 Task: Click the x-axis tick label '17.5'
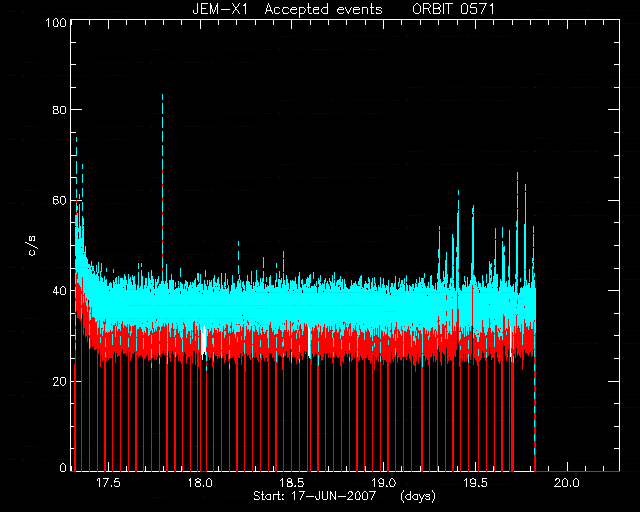coord(108,483)
